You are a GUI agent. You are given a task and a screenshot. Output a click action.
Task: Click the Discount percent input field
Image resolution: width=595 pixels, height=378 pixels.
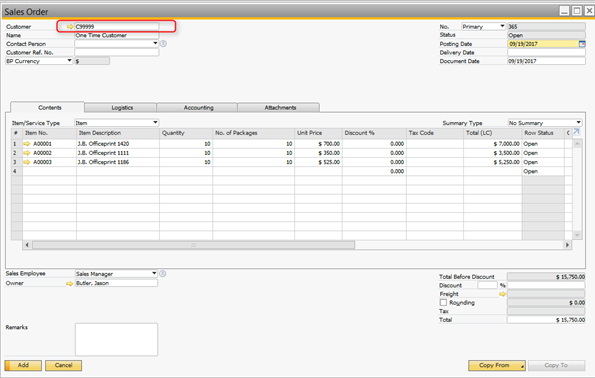pyautogui.click(x=487, y=285)
